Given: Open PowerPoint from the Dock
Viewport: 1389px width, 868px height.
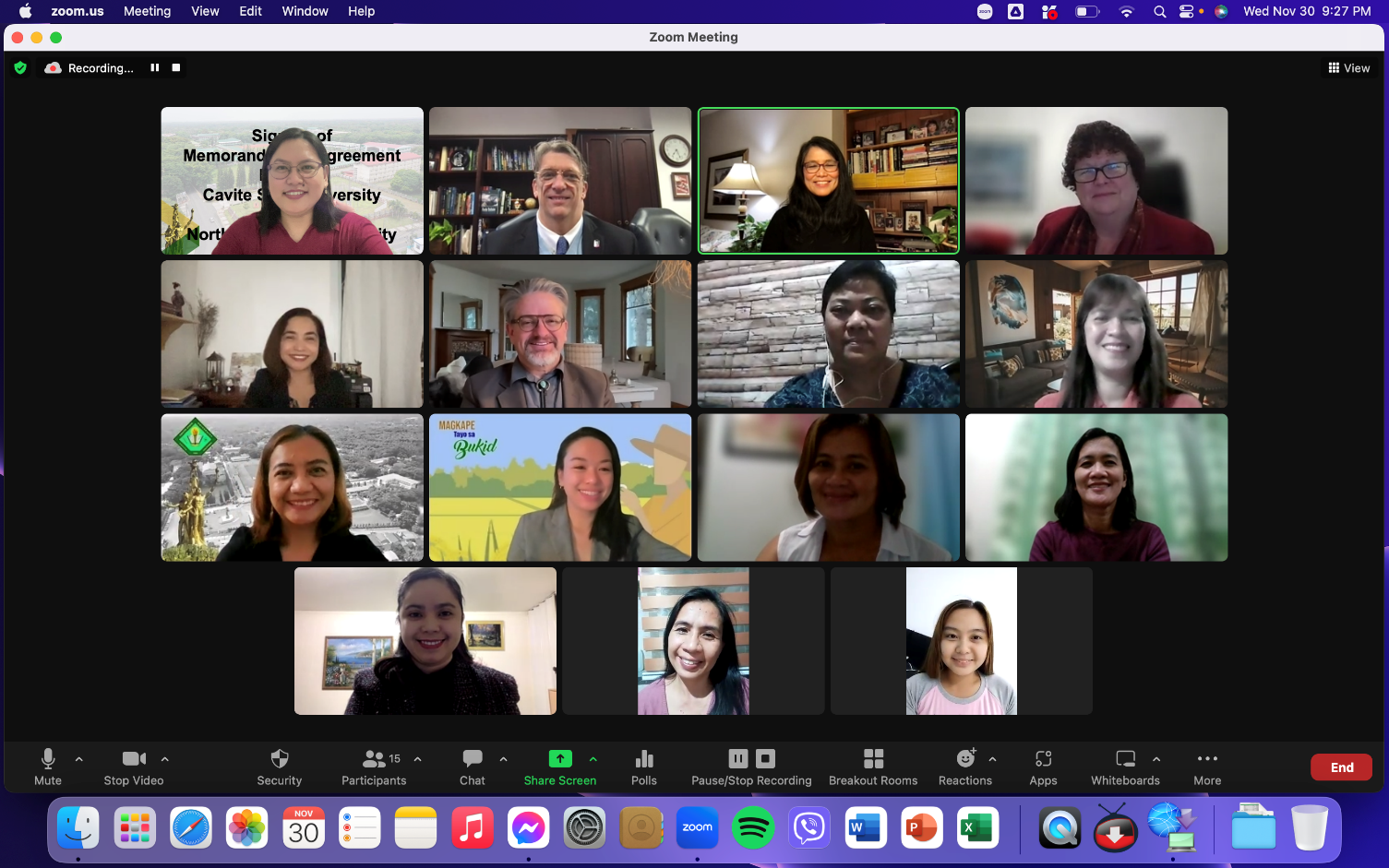Looking at the screenshot, I should coord(921,827).
